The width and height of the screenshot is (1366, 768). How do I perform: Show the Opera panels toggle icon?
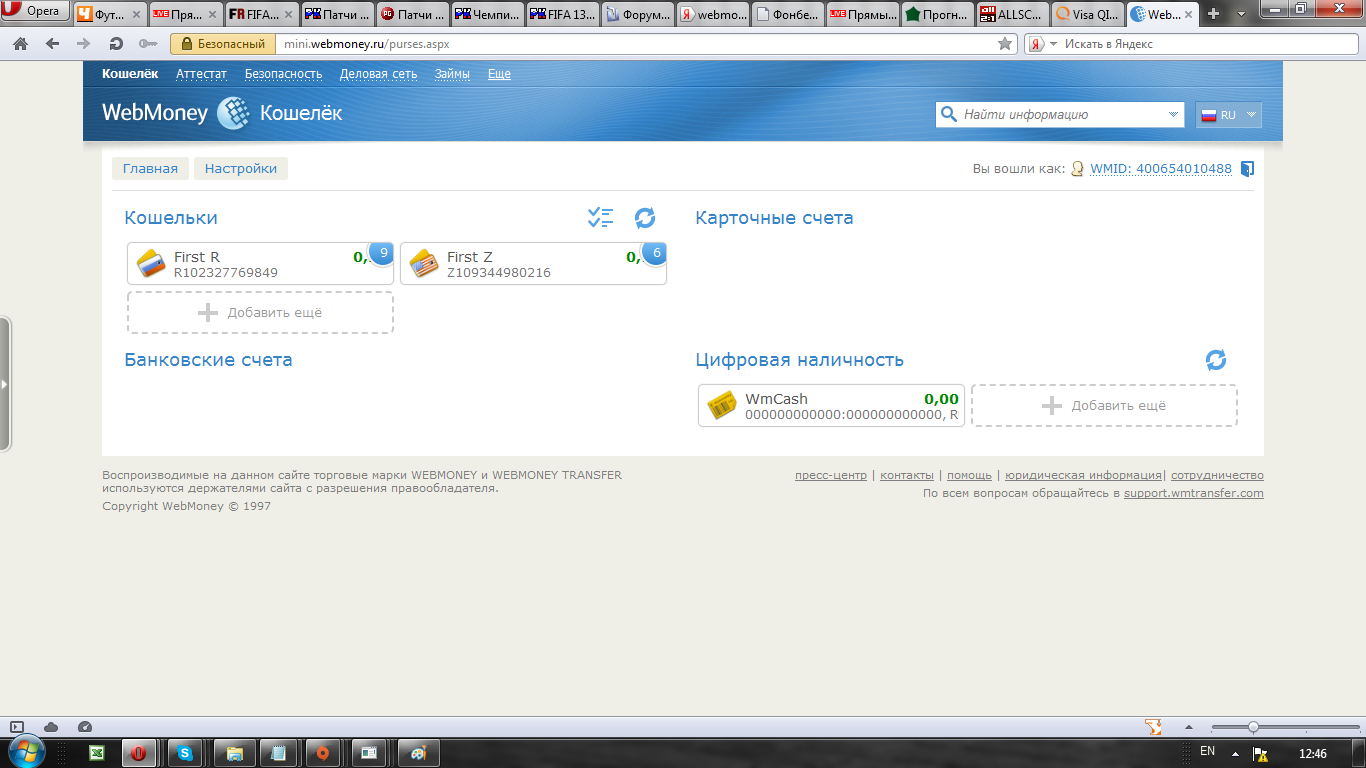16,727
